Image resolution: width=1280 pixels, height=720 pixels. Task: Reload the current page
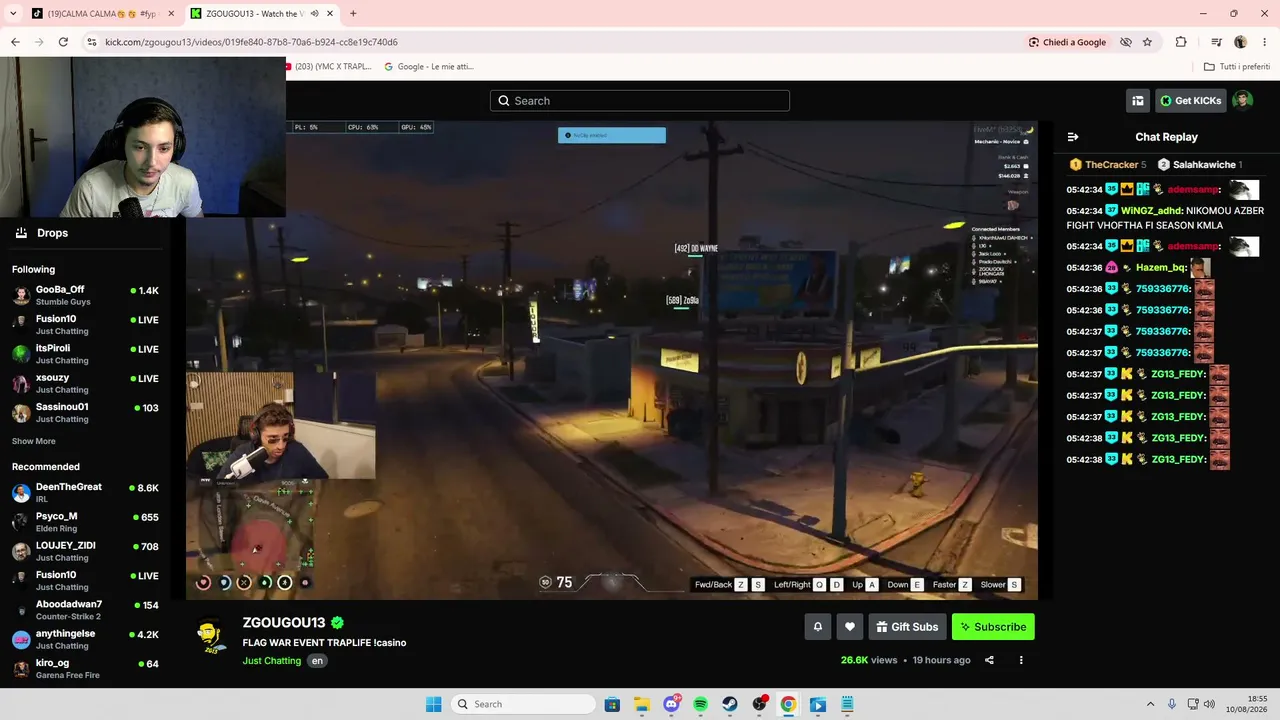pyautogui.click(x=63, y=42)
